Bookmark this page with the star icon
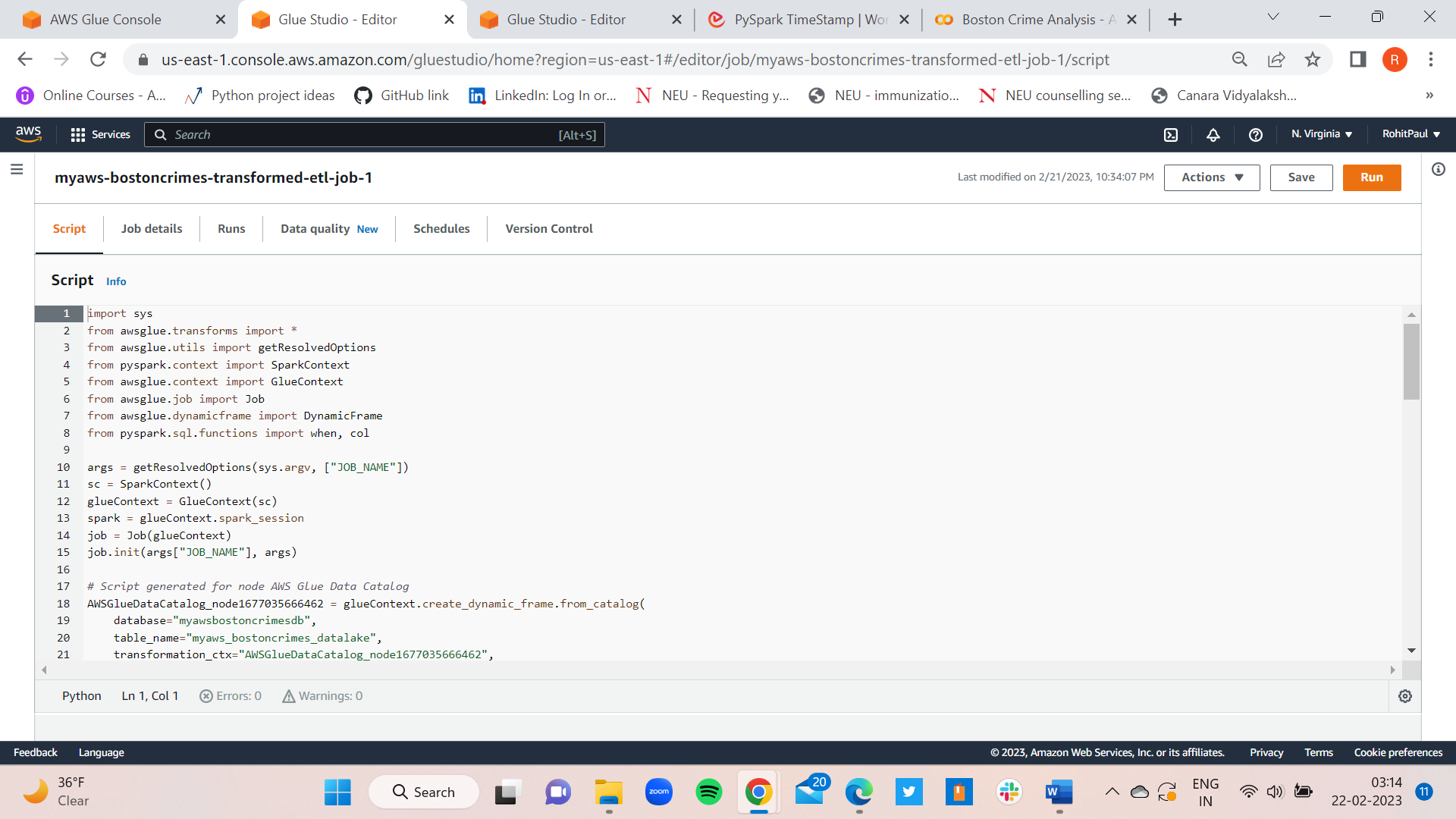The width and height of the screenshot is (1456, 819). pyautogui.click(x=1313, y=59)
